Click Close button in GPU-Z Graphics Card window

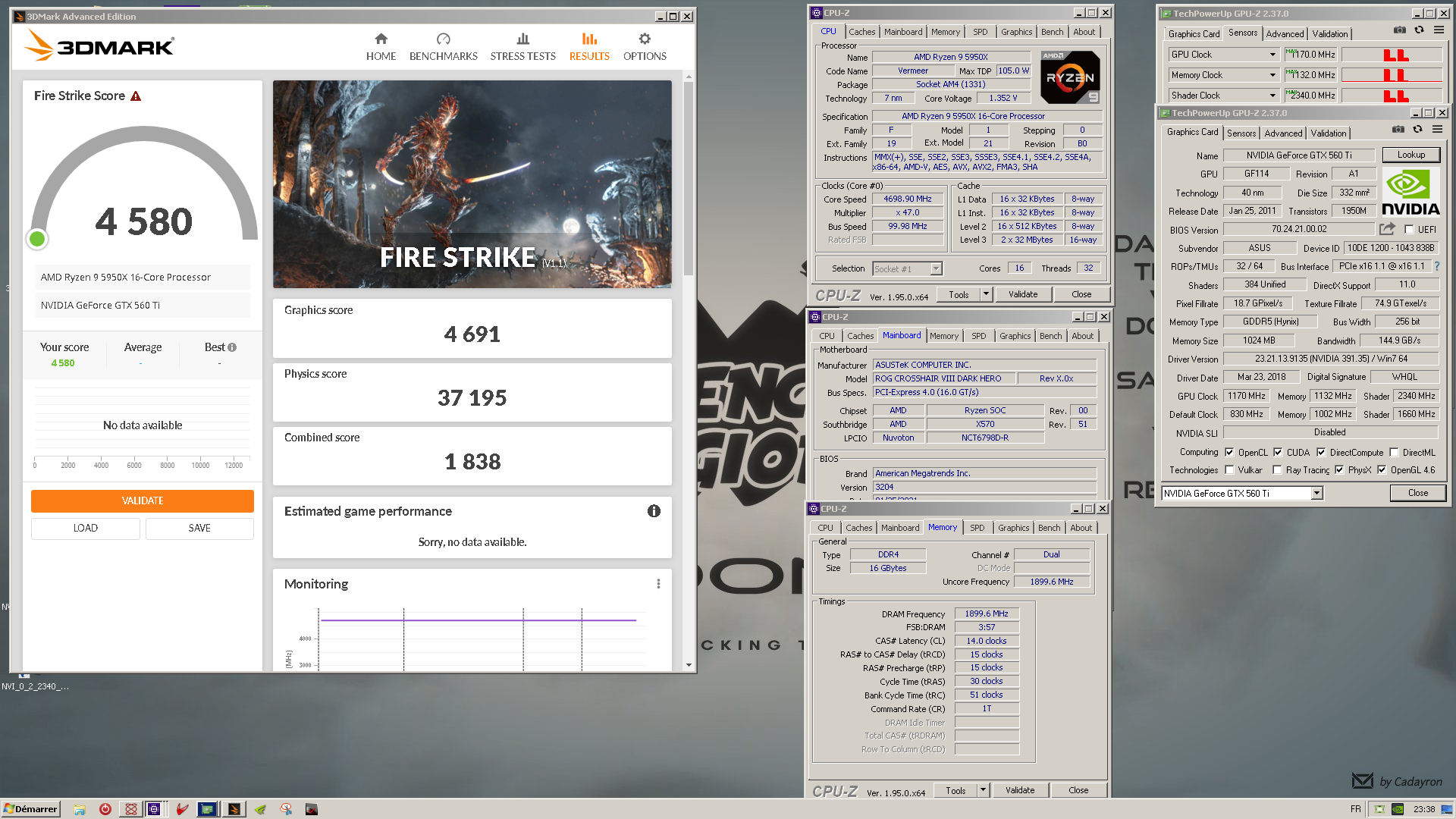coord(1417,493)
